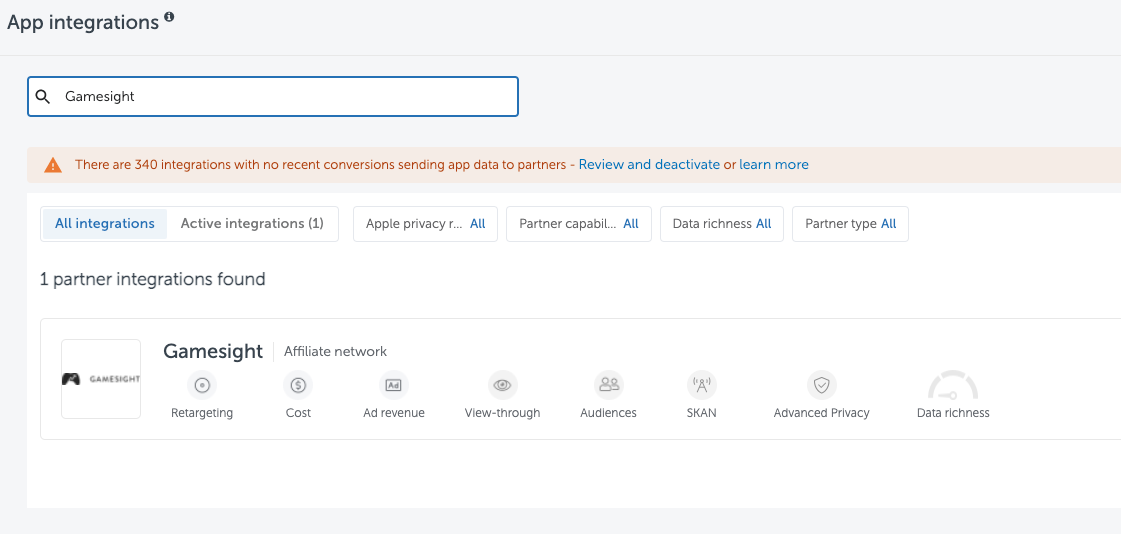This screenshot has width=1121, height=534.
Task: Click the Advanced Privacy shield icon
Action: coord(821,385)
